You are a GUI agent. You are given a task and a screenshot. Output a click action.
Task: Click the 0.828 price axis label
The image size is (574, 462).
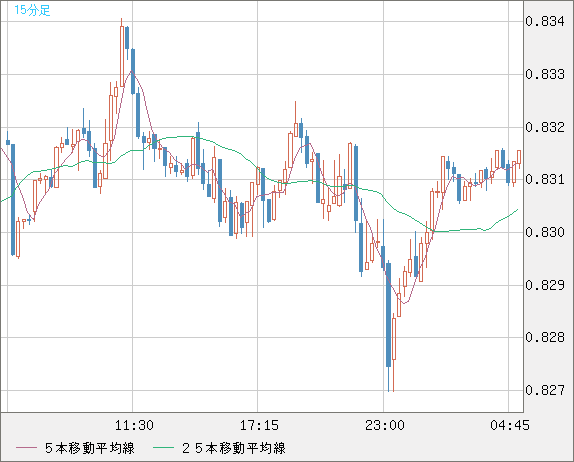tap(545, 337)
